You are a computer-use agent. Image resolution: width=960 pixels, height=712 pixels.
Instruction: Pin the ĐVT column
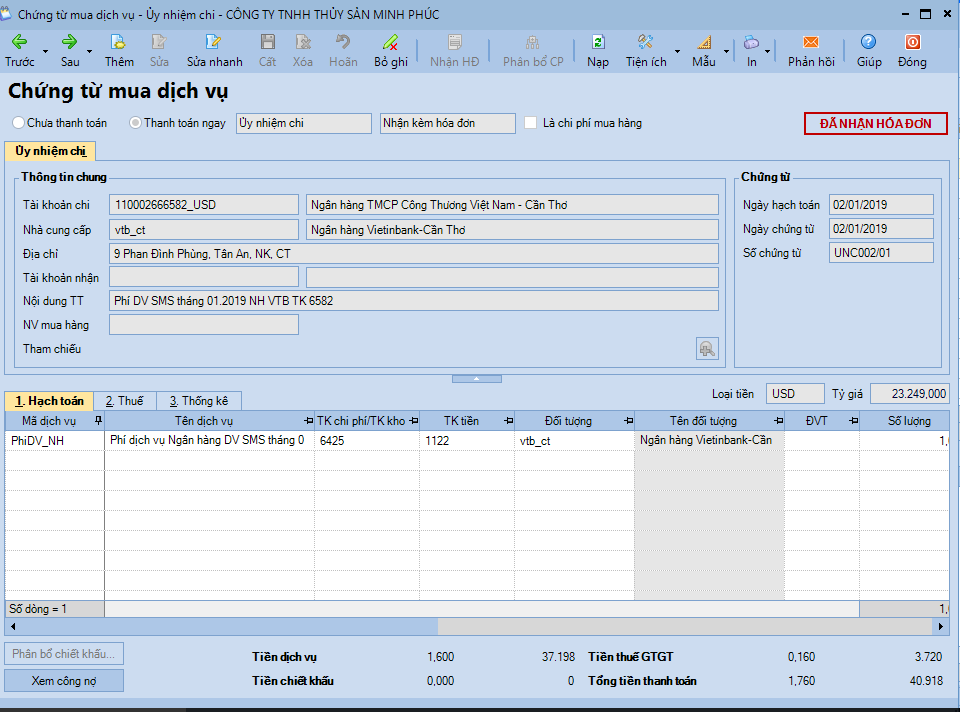coord(853,421)
